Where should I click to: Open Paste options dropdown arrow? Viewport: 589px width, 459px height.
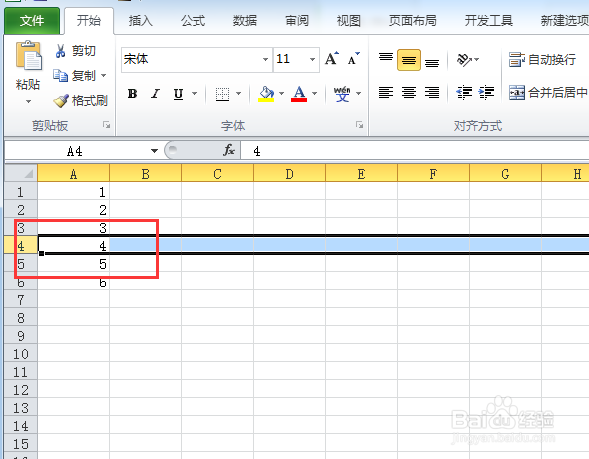pyautogui.click(x=28, y=101)
